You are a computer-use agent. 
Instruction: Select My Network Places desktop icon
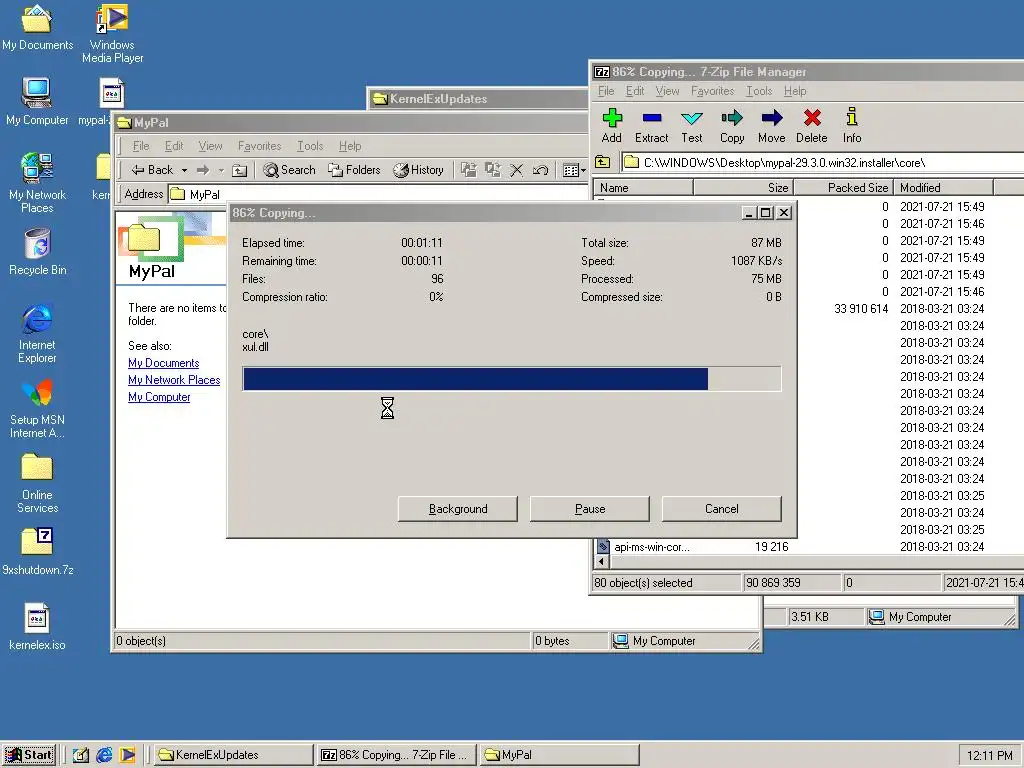point(37,183)
